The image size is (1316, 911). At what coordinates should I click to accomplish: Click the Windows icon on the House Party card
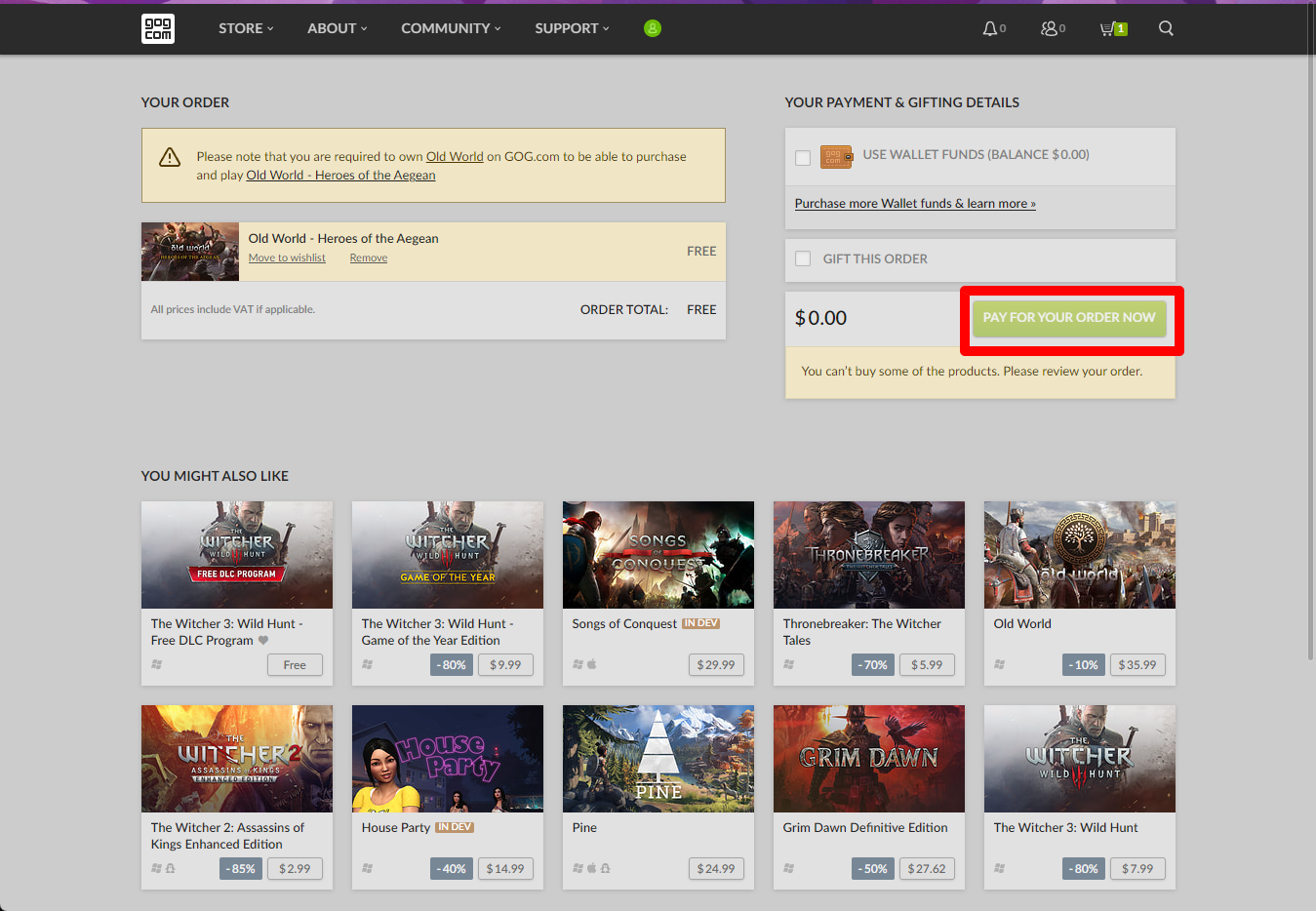coord(367,868)
